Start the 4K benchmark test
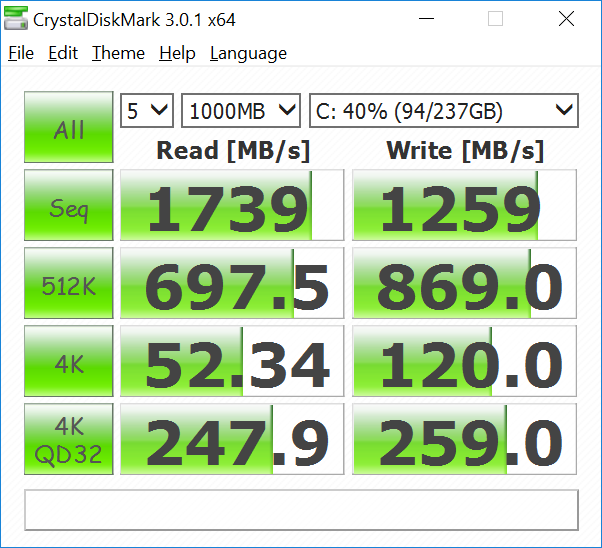This screenshot has width=602, height=548. [69, 361]
